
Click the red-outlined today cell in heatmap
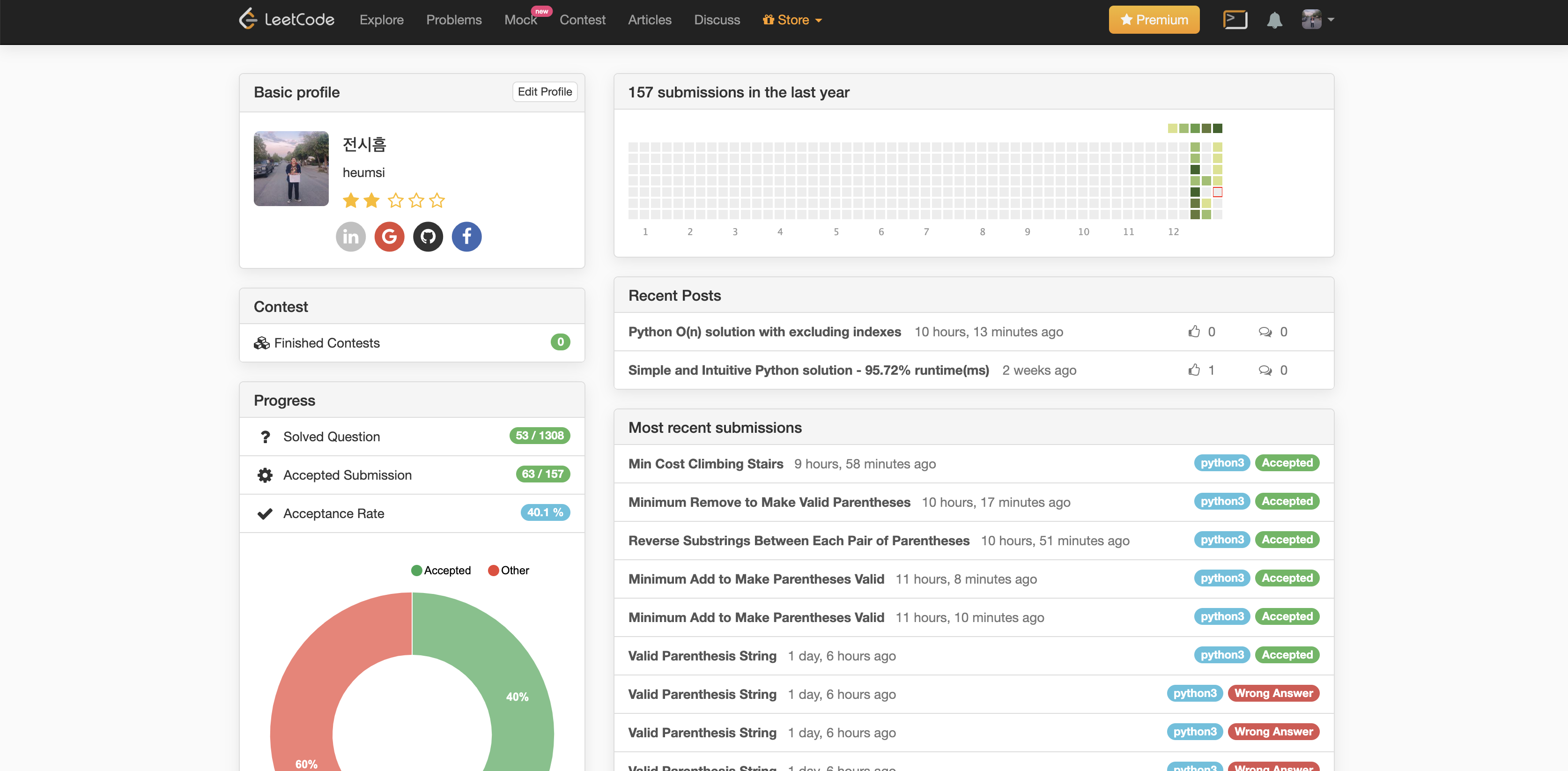pos(1217,193)
